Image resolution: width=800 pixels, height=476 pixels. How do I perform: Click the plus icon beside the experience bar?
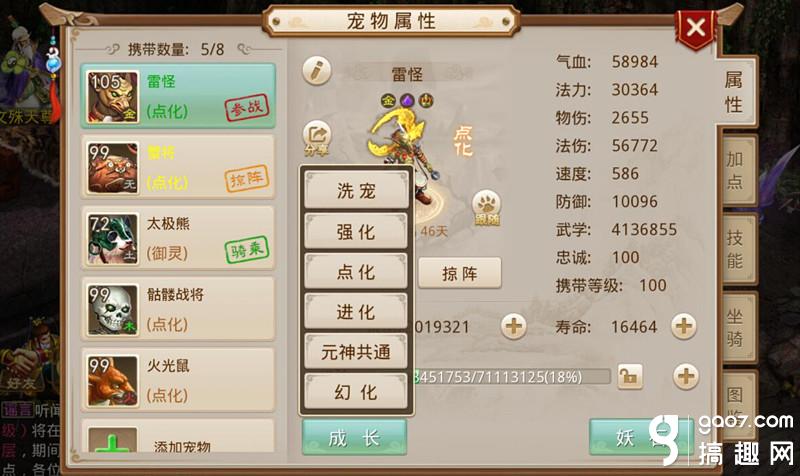click(x=686, y=377)
